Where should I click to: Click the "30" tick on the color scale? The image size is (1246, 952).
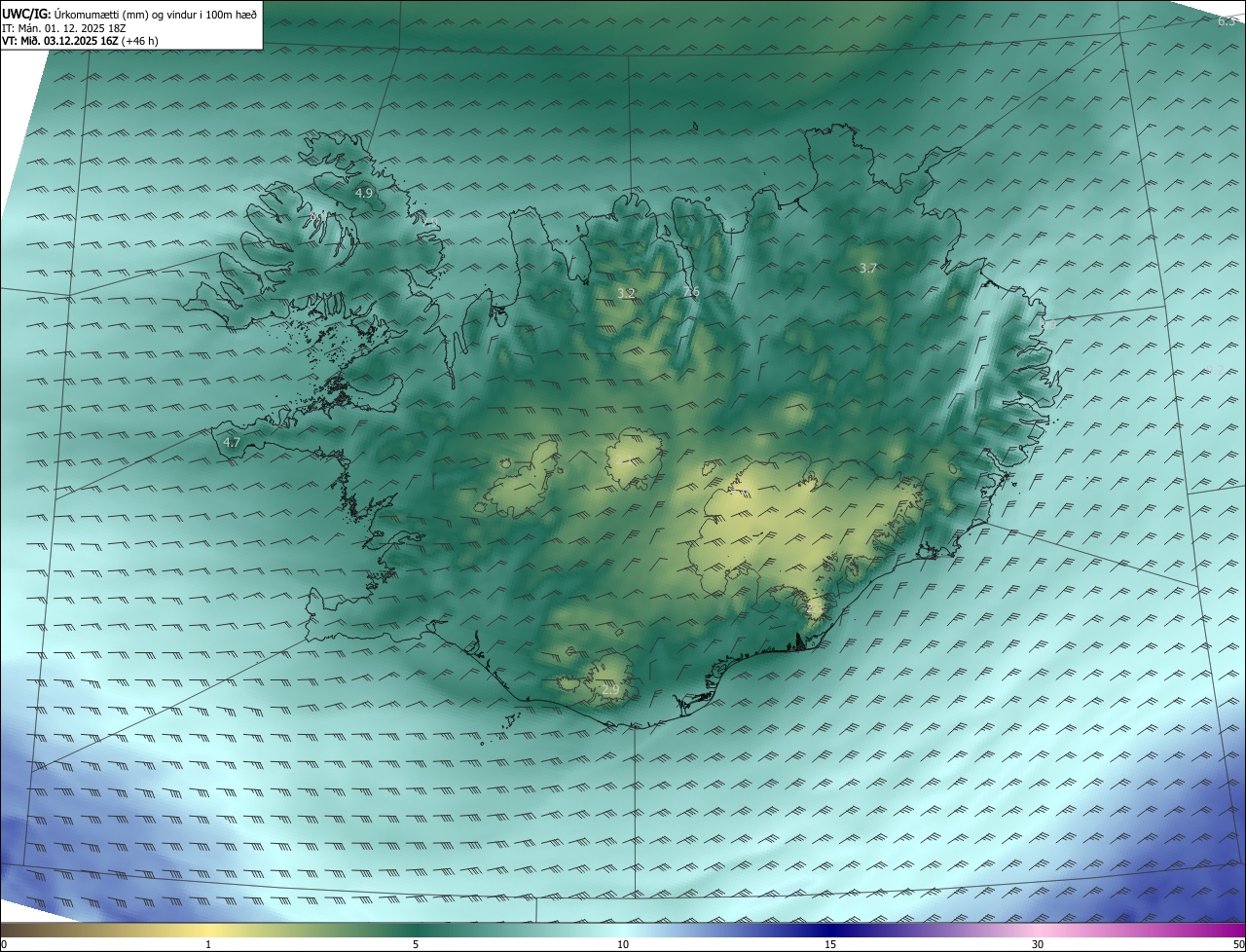pos(1038,944)
